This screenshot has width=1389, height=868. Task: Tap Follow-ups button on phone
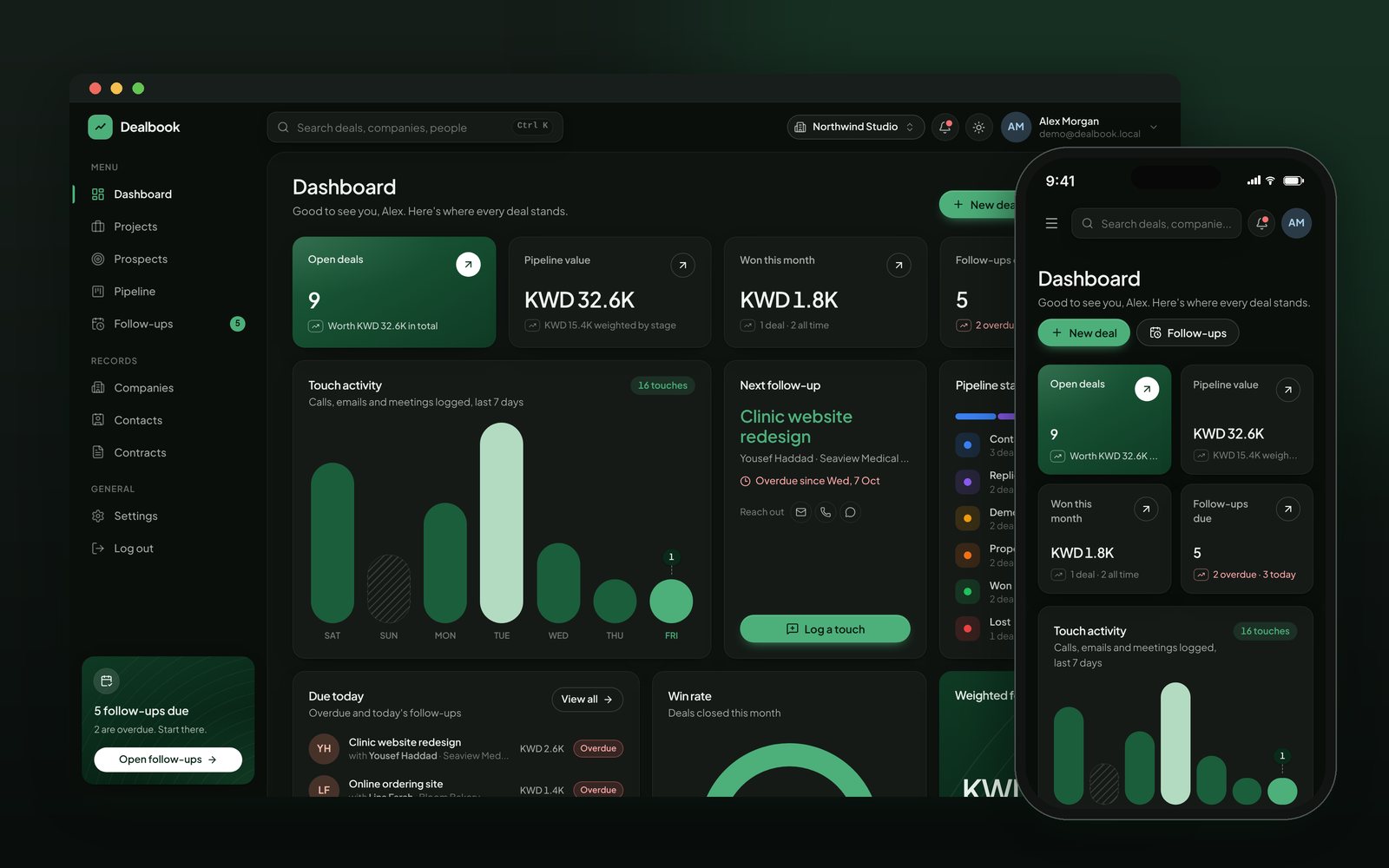(x=1187, y=333)
